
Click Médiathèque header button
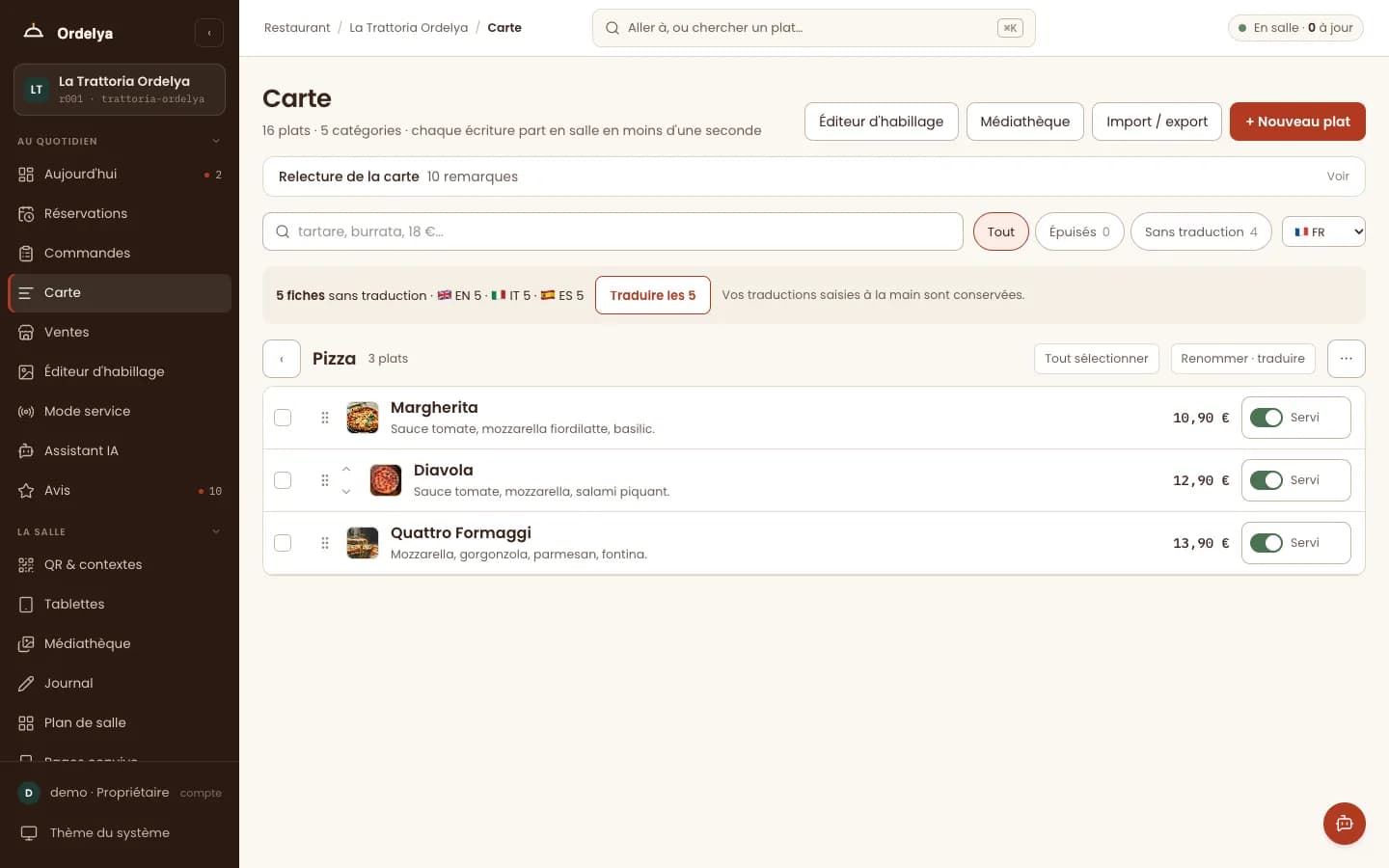point(1025,122)
